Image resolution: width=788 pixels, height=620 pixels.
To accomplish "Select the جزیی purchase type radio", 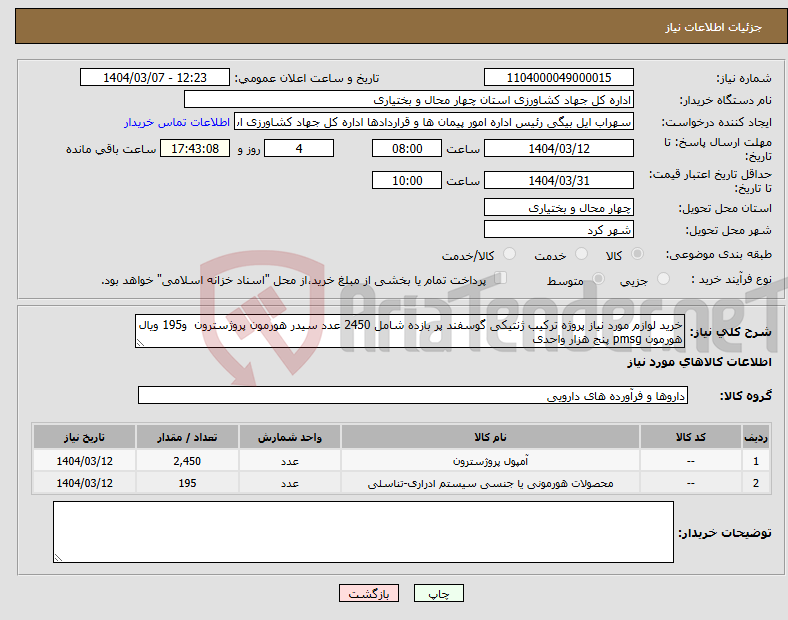I will click(x=663, y=279).
